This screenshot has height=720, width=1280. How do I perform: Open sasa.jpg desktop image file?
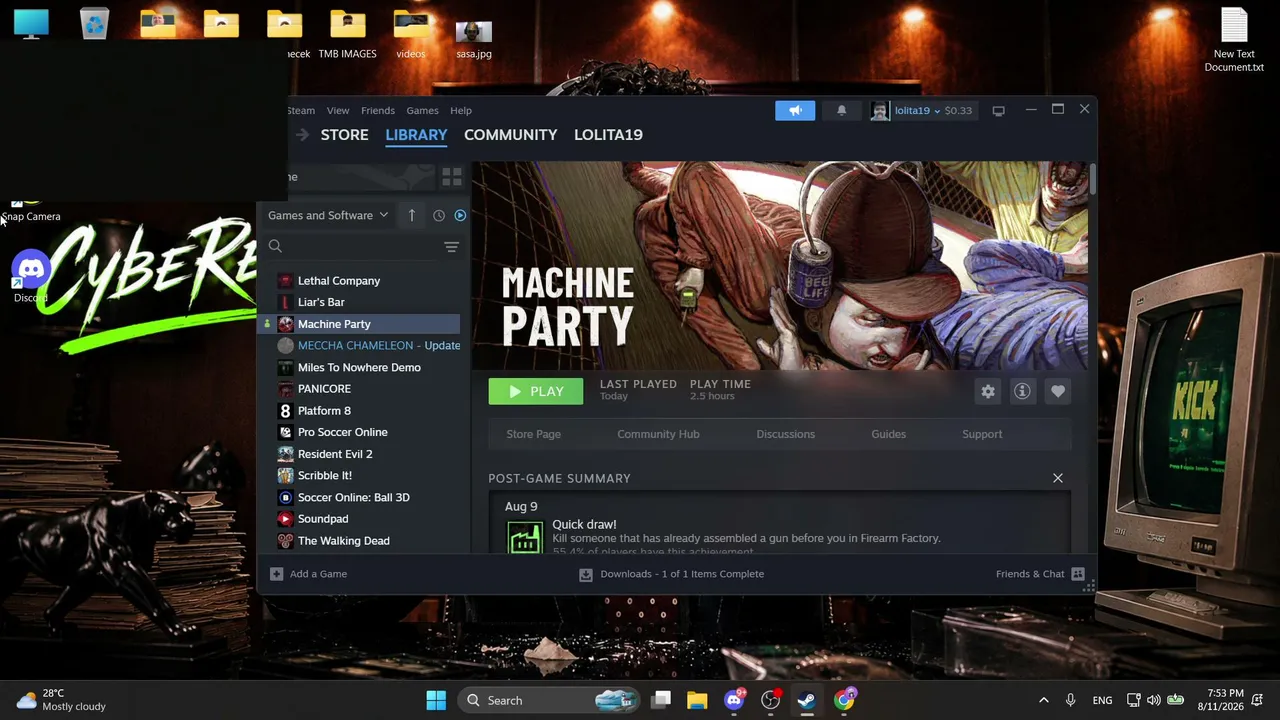[x=474, y=40]
